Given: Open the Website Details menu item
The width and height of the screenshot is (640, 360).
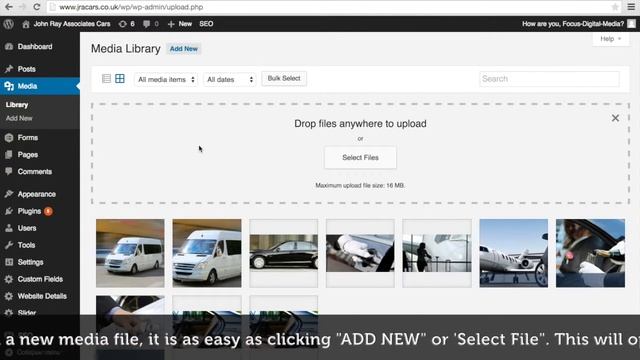Looking at the screenshot, I should (42, 296).
